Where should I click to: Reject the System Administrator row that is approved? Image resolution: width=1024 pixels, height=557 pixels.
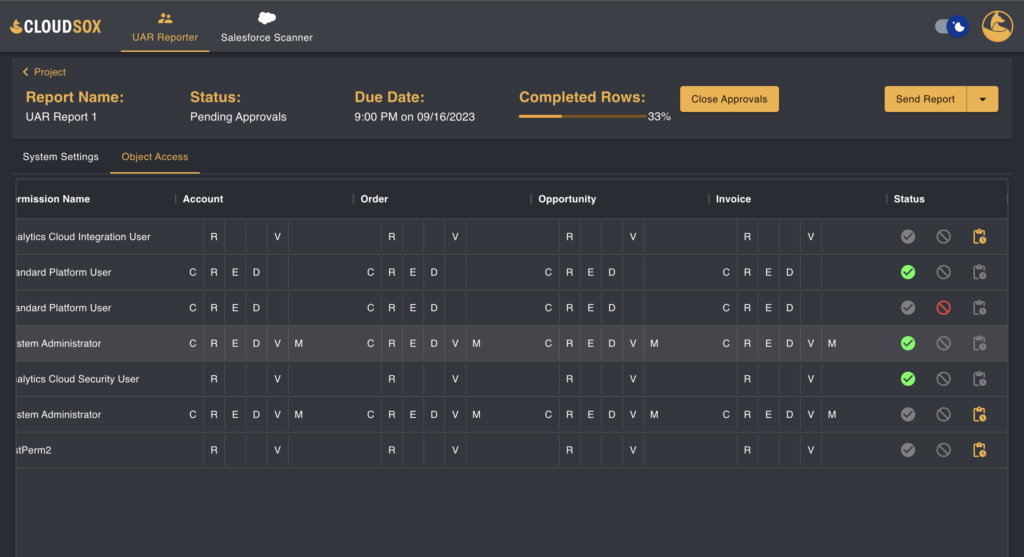(x=943, y=343)
